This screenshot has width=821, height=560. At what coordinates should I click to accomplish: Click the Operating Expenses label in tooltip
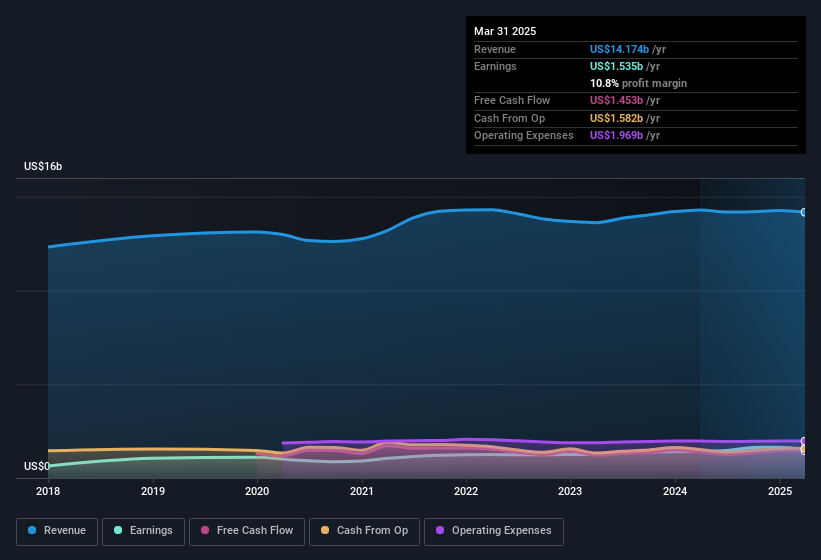pos(524,136)
